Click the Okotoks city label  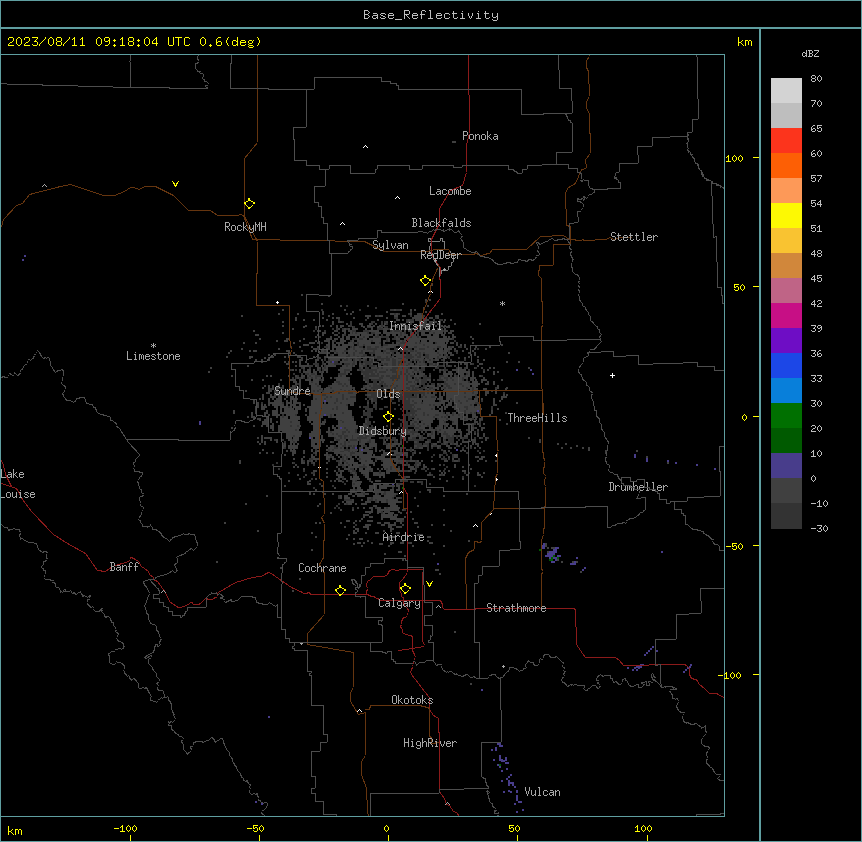412,700
